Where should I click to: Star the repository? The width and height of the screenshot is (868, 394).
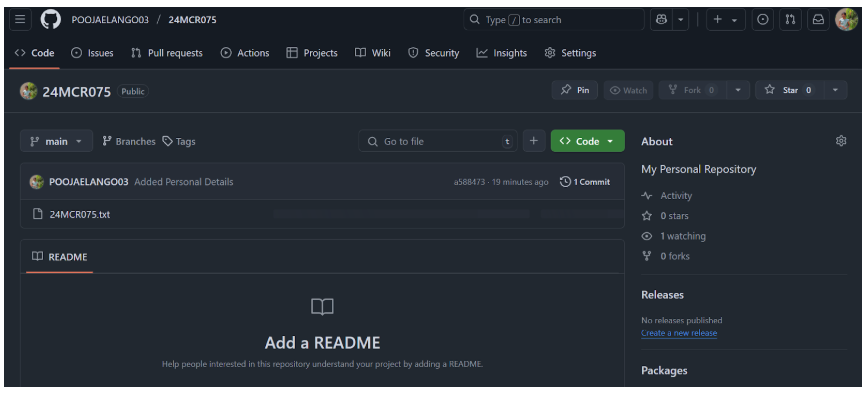point(789,90)
